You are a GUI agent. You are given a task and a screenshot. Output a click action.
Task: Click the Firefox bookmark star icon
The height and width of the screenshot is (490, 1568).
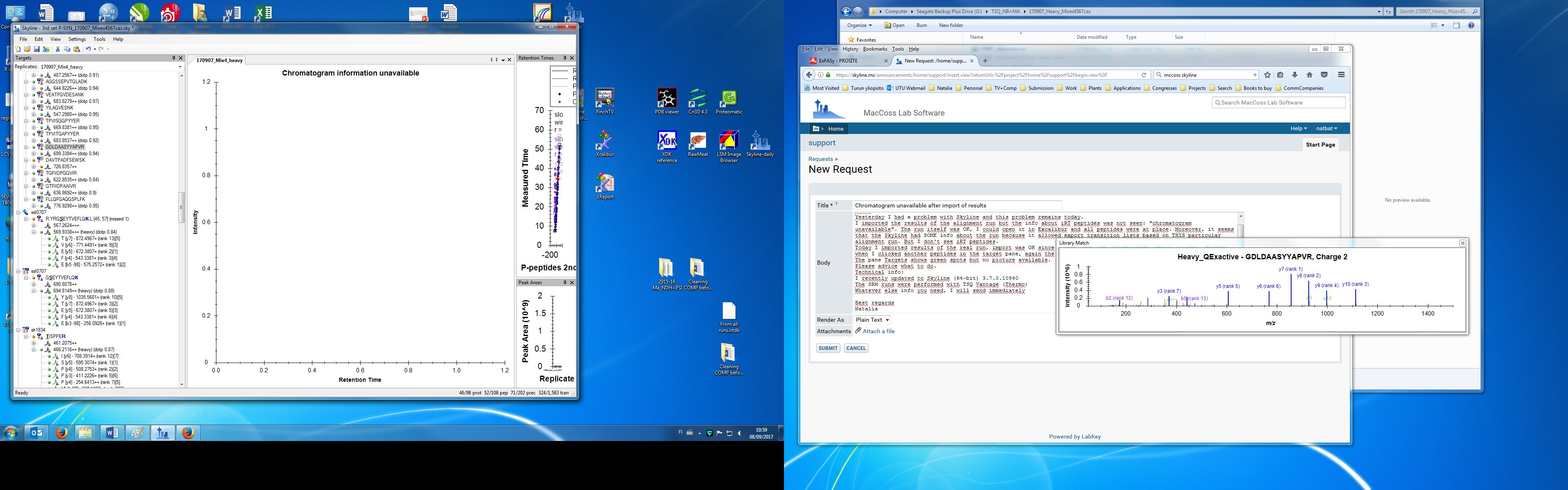pyautogui.click(x=1267, y=75)
